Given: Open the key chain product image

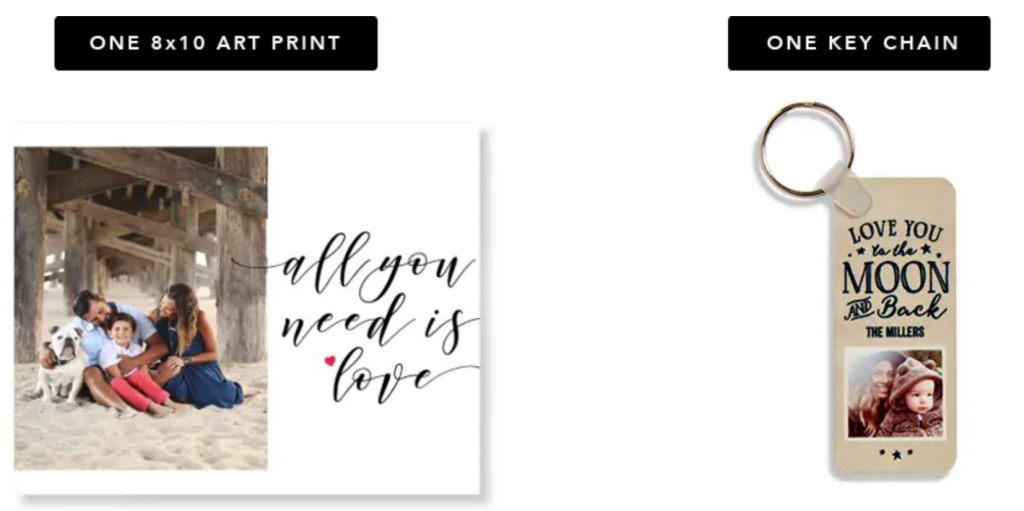Looking at the screenshot, I should click(x=858, y=289).
